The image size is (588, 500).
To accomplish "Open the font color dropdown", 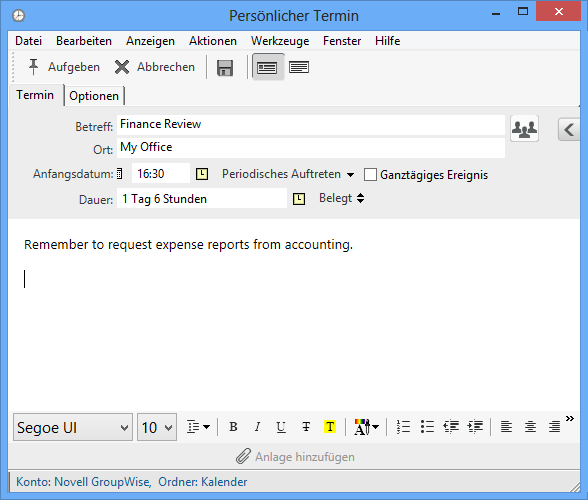I will tap(366, 427).
